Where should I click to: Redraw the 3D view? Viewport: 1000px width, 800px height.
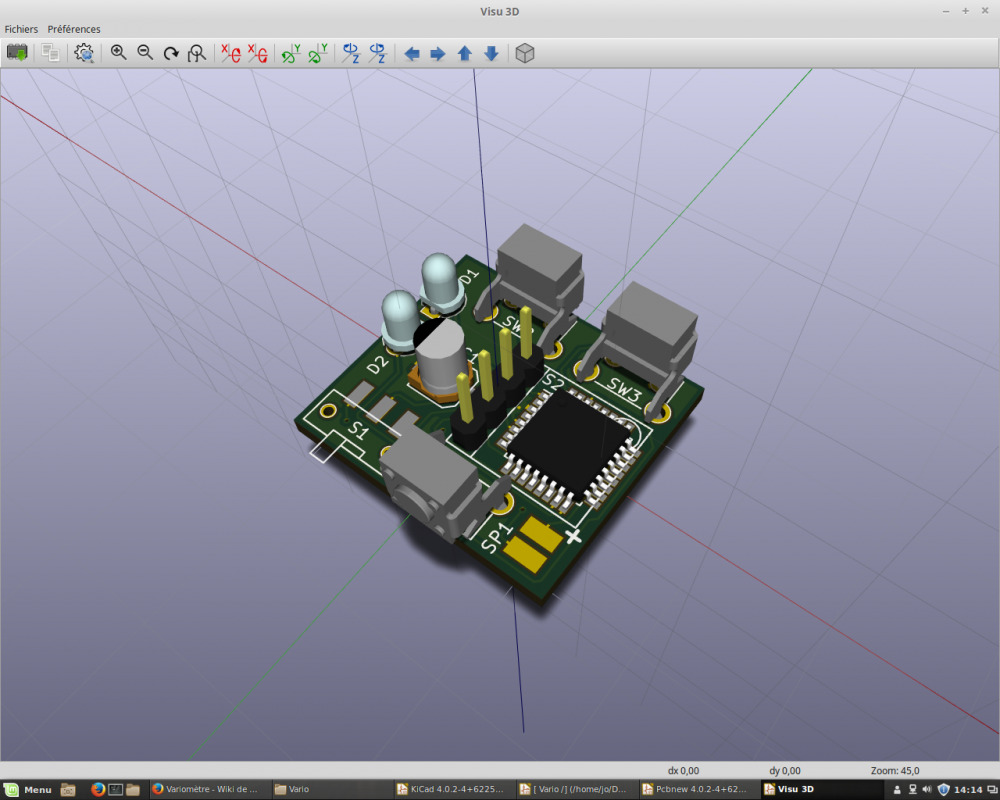tap(171, 53)
